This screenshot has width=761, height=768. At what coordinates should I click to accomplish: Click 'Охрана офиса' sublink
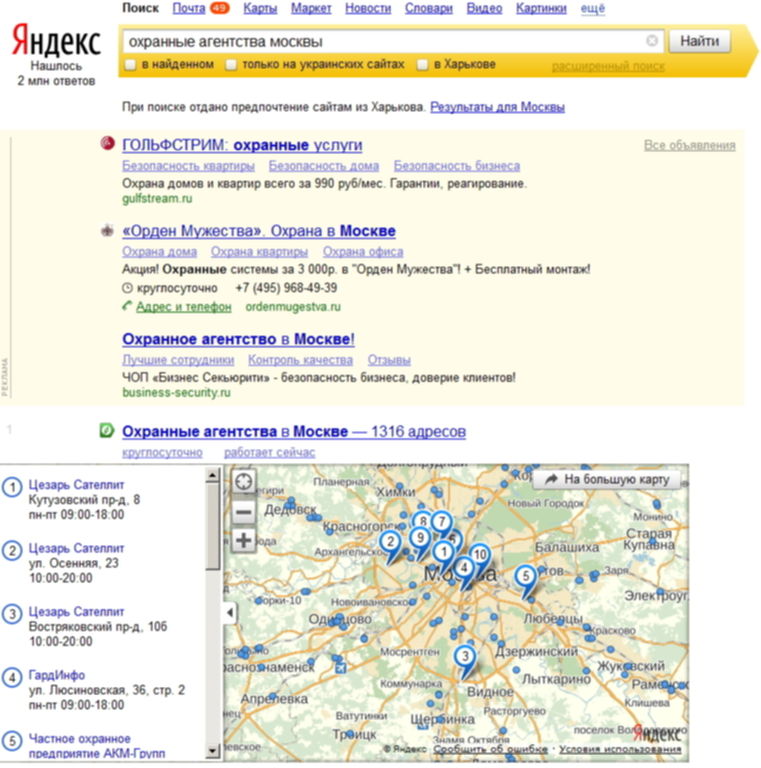[x=363, y=251]
